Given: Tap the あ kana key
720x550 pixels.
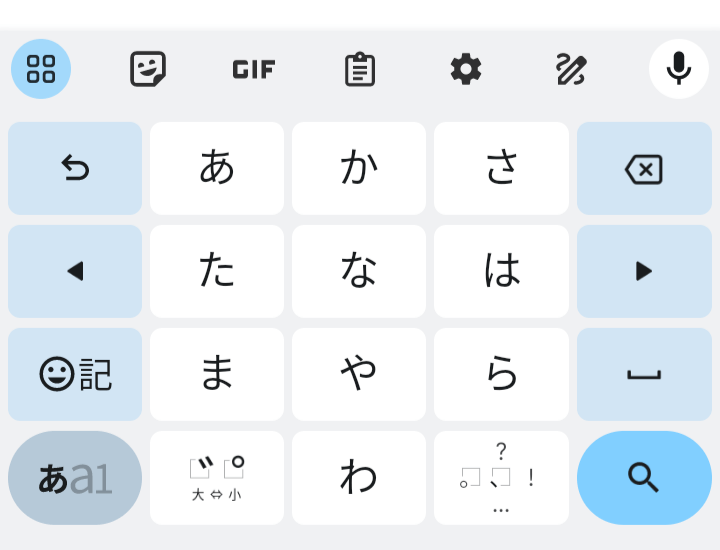Looking at the screenshot, I should [217, 168].
